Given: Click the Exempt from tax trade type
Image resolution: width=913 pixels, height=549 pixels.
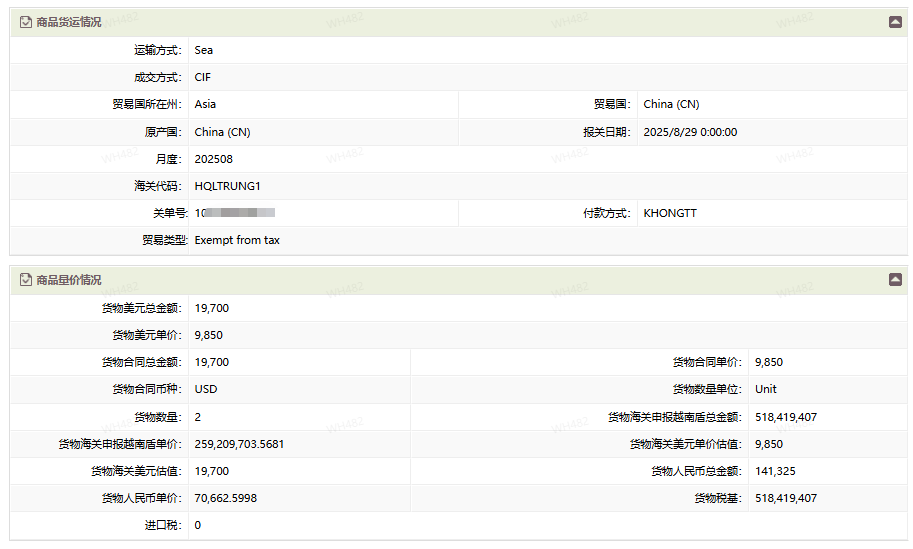Looking at the screenshot, I should [x=237, y=240].
